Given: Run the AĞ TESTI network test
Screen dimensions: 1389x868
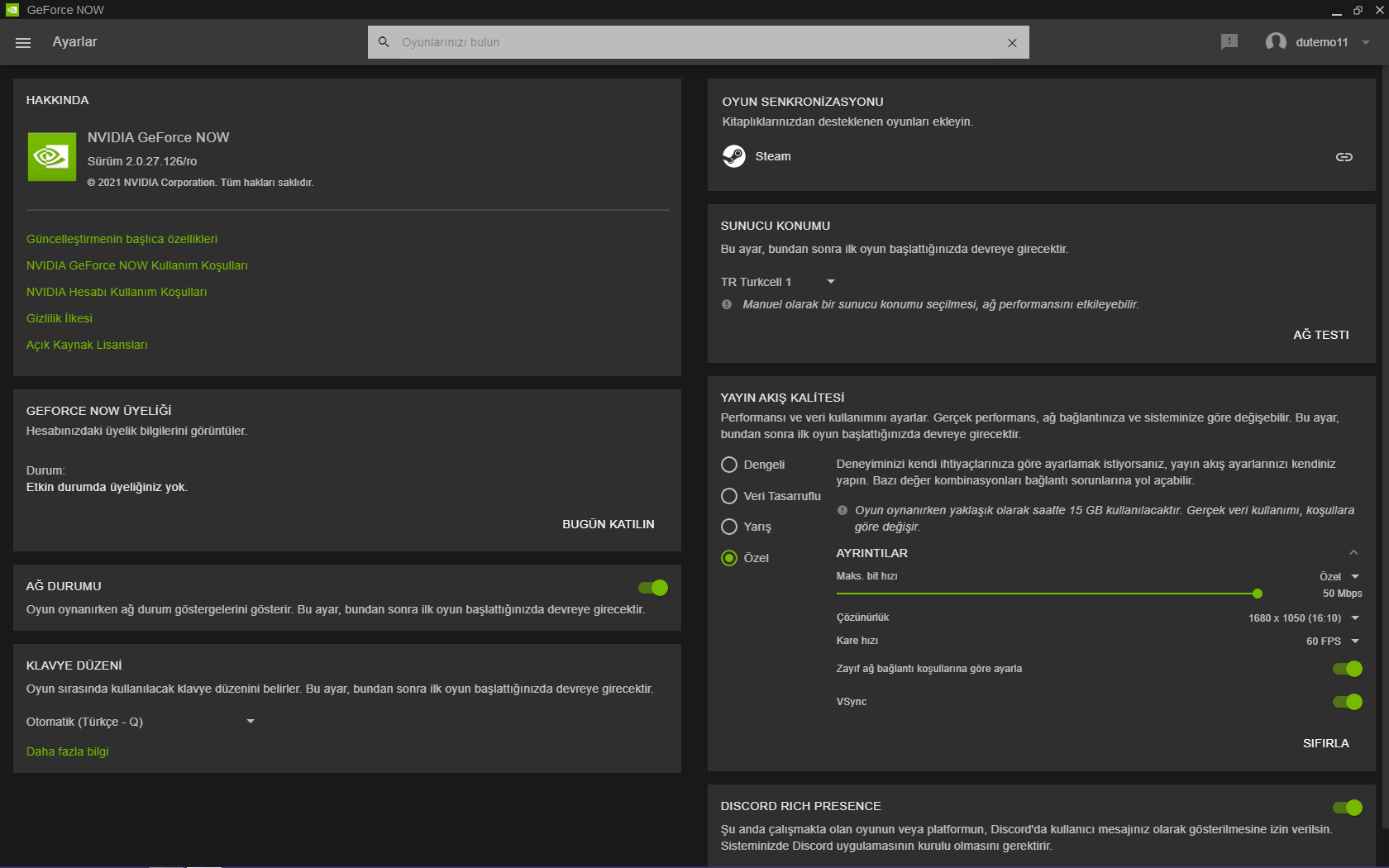Looking at the screenshot, I should click(x=1321, y=335).
